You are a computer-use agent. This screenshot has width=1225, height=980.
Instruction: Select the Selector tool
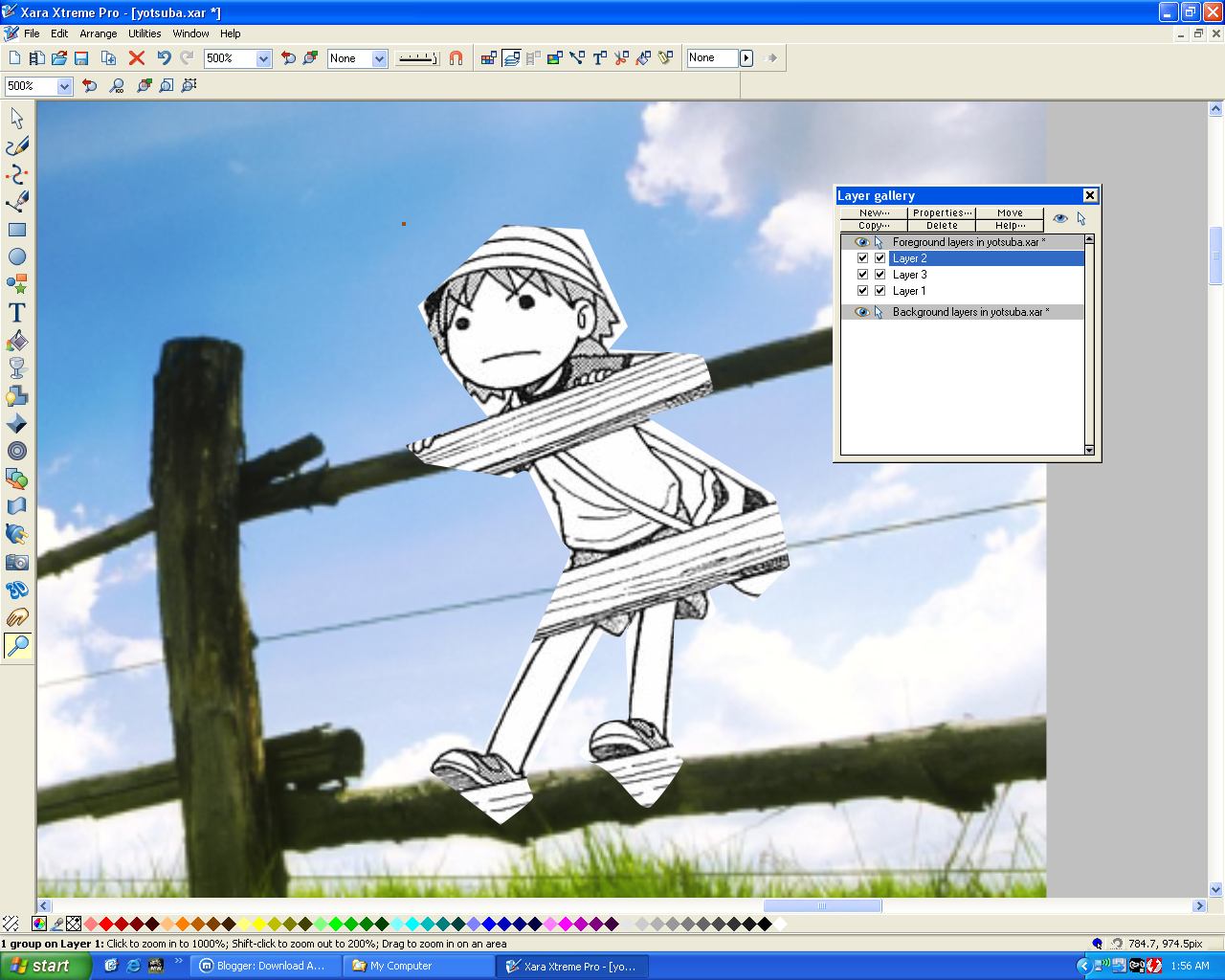(16, 117)
